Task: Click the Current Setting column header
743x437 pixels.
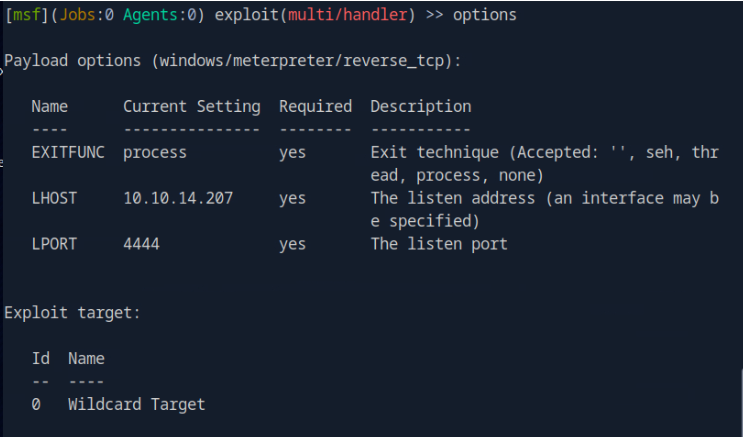Action: click(191, 106)
